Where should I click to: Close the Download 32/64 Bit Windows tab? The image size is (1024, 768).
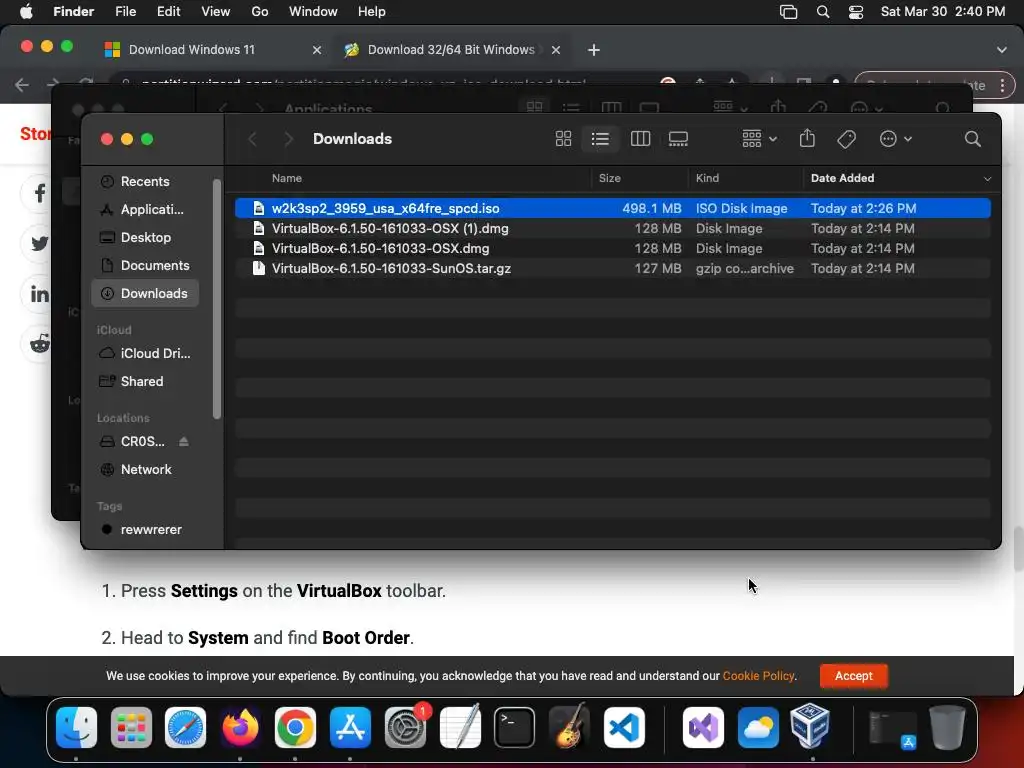click(556, 50)
